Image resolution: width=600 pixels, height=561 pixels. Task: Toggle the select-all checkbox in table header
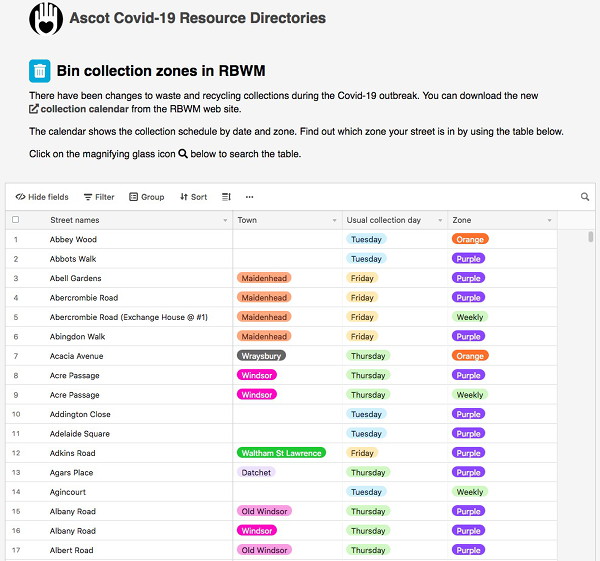15,220
